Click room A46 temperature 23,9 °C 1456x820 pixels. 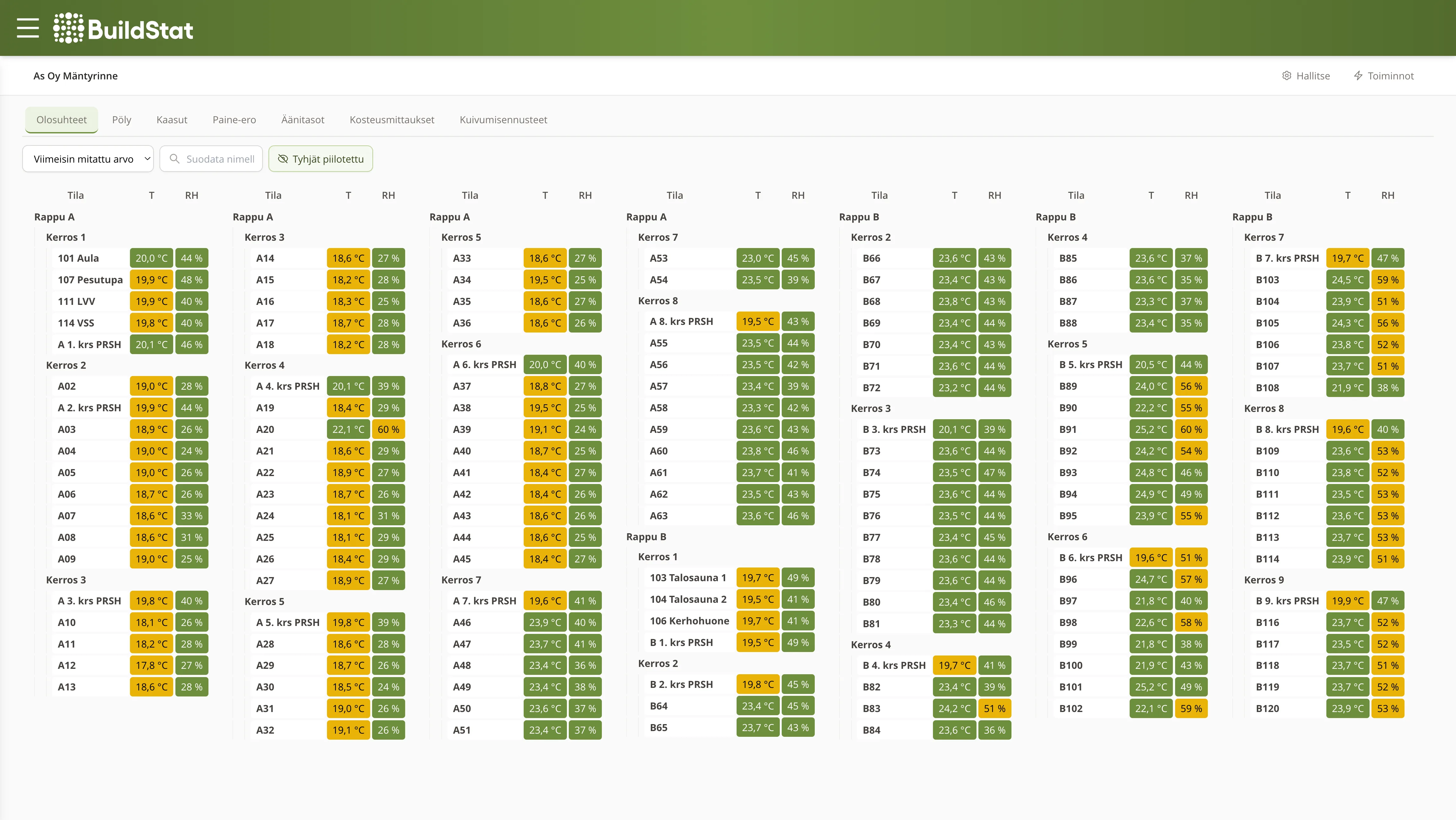pos(545,622)
